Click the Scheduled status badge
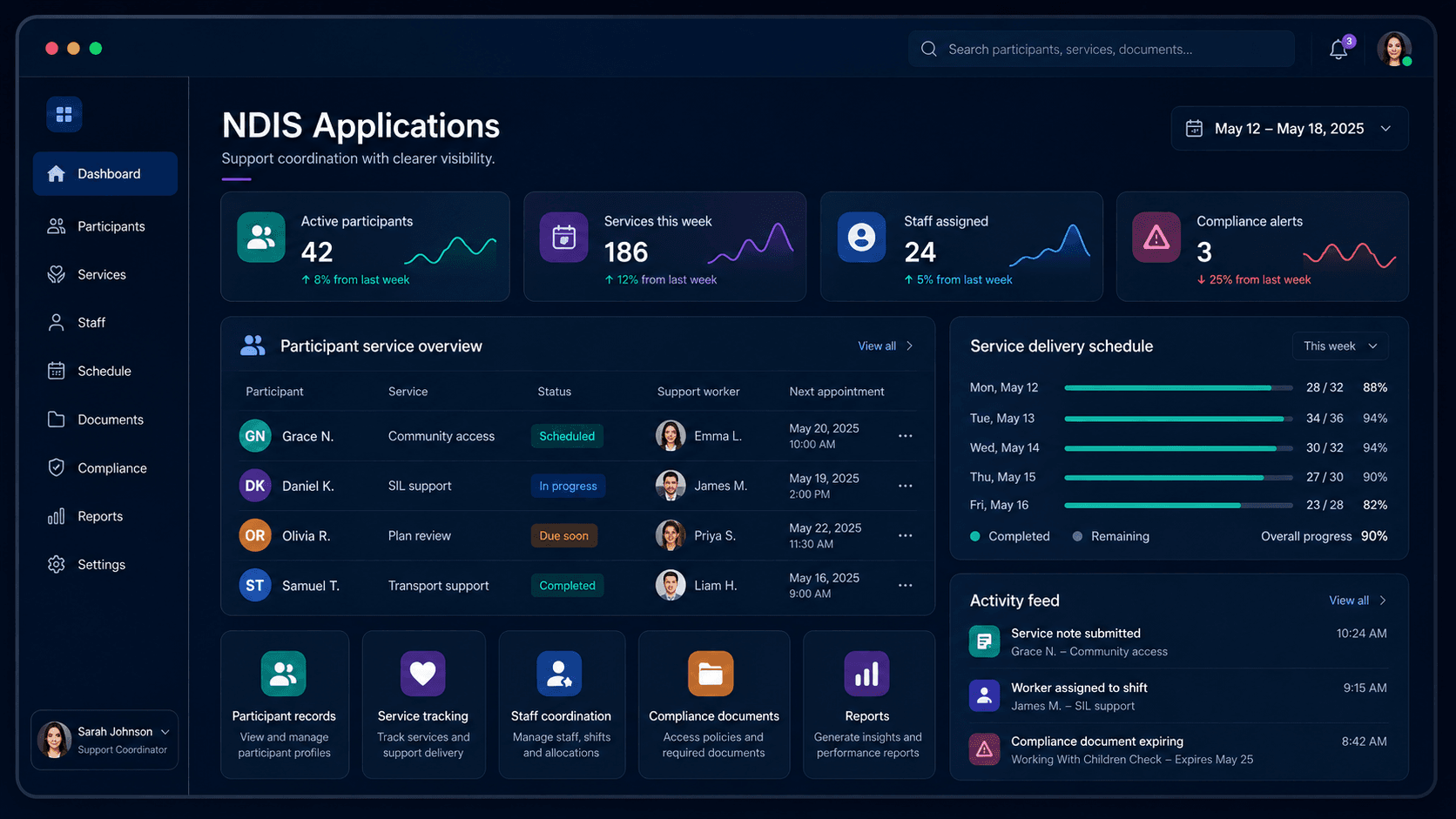This screenshot has height=819, width=1456. point(567,436)
